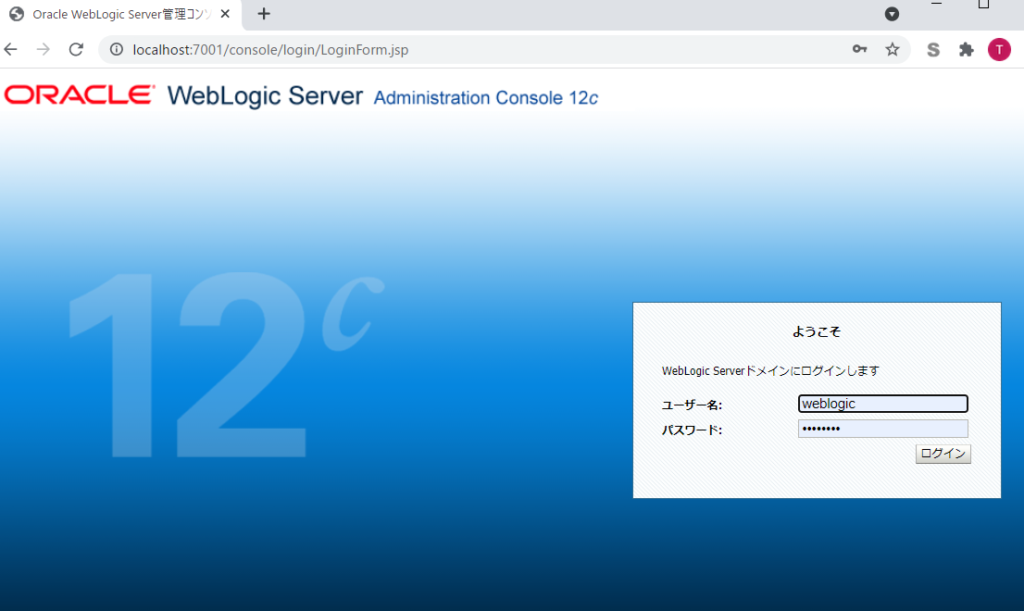Click the red ORACLE logo
1024x611 pixels.
[79, 95]
